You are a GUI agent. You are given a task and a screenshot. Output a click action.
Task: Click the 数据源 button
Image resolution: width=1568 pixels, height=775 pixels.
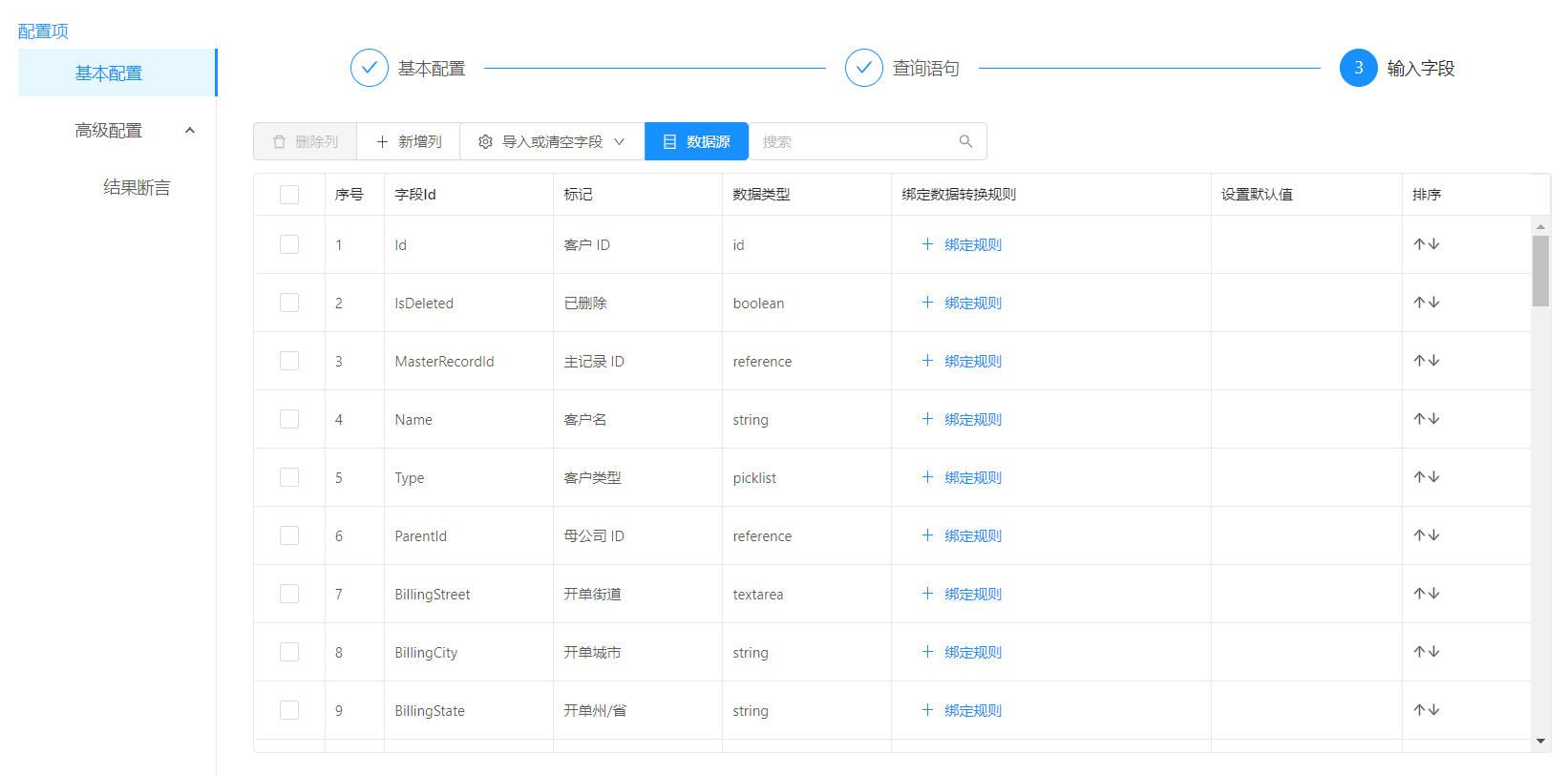[696, 141]
